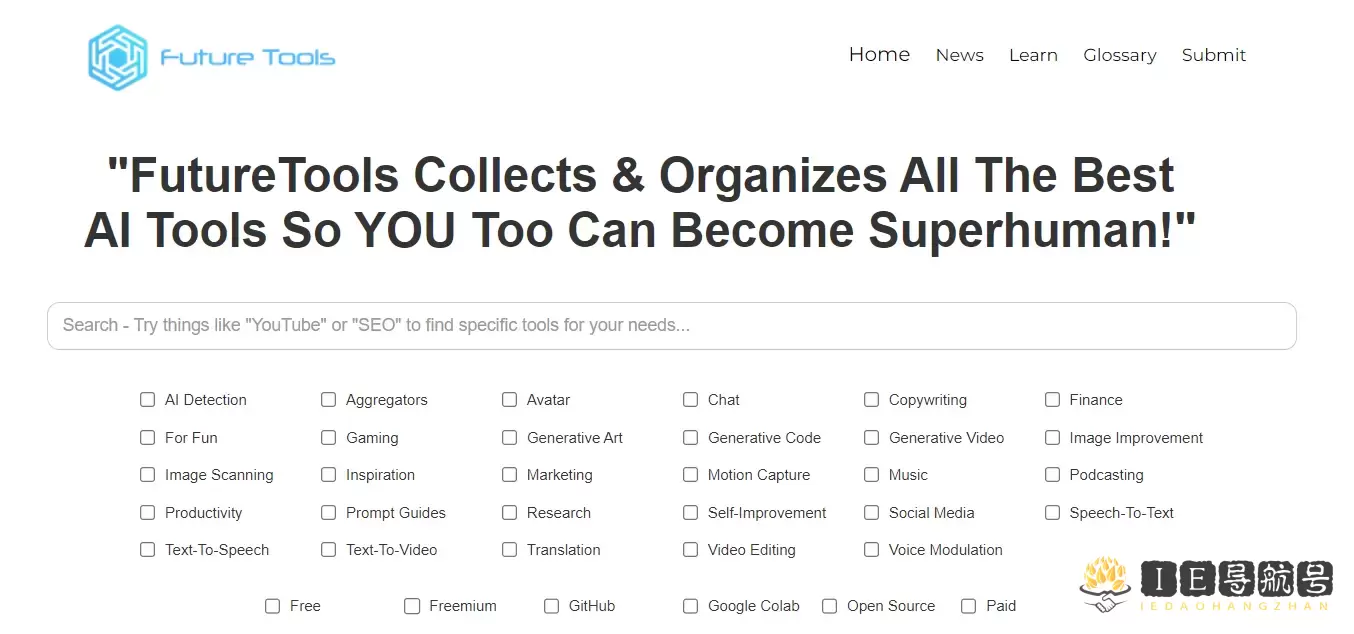Click the IE navigation lotus watermark icon
1354x634 pixels.
[1105, 585]
